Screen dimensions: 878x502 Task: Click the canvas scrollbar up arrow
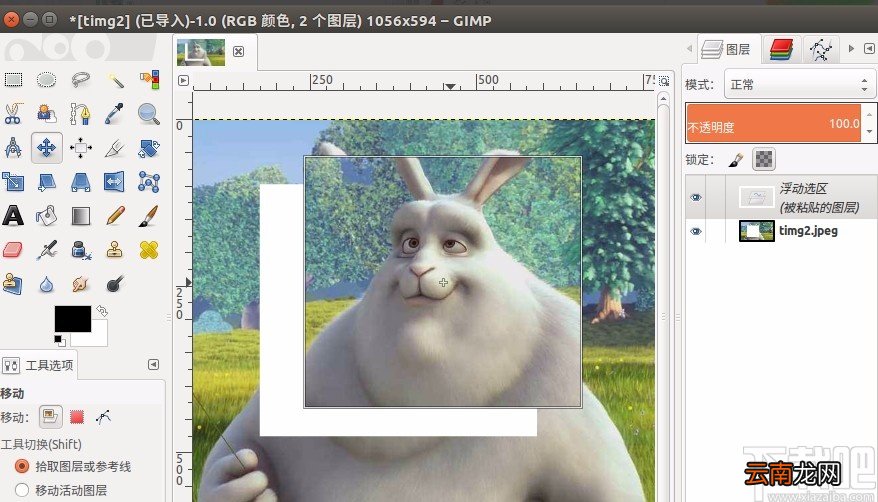[x=663, y=98]
